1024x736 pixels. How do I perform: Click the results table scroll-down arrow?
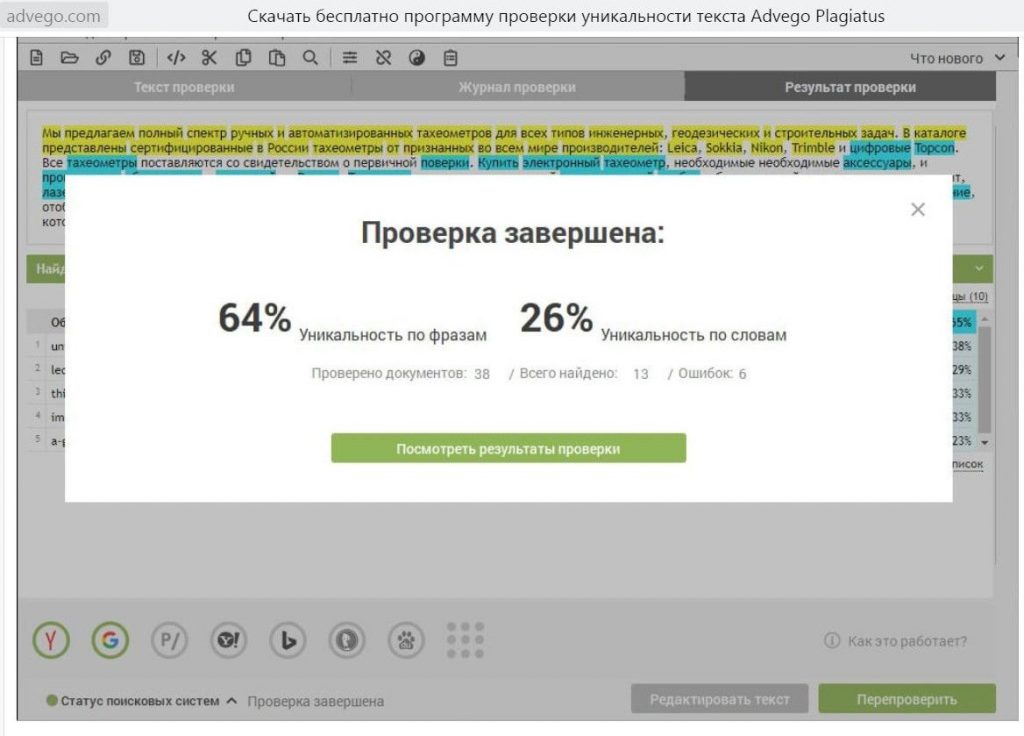pos(985,442)
